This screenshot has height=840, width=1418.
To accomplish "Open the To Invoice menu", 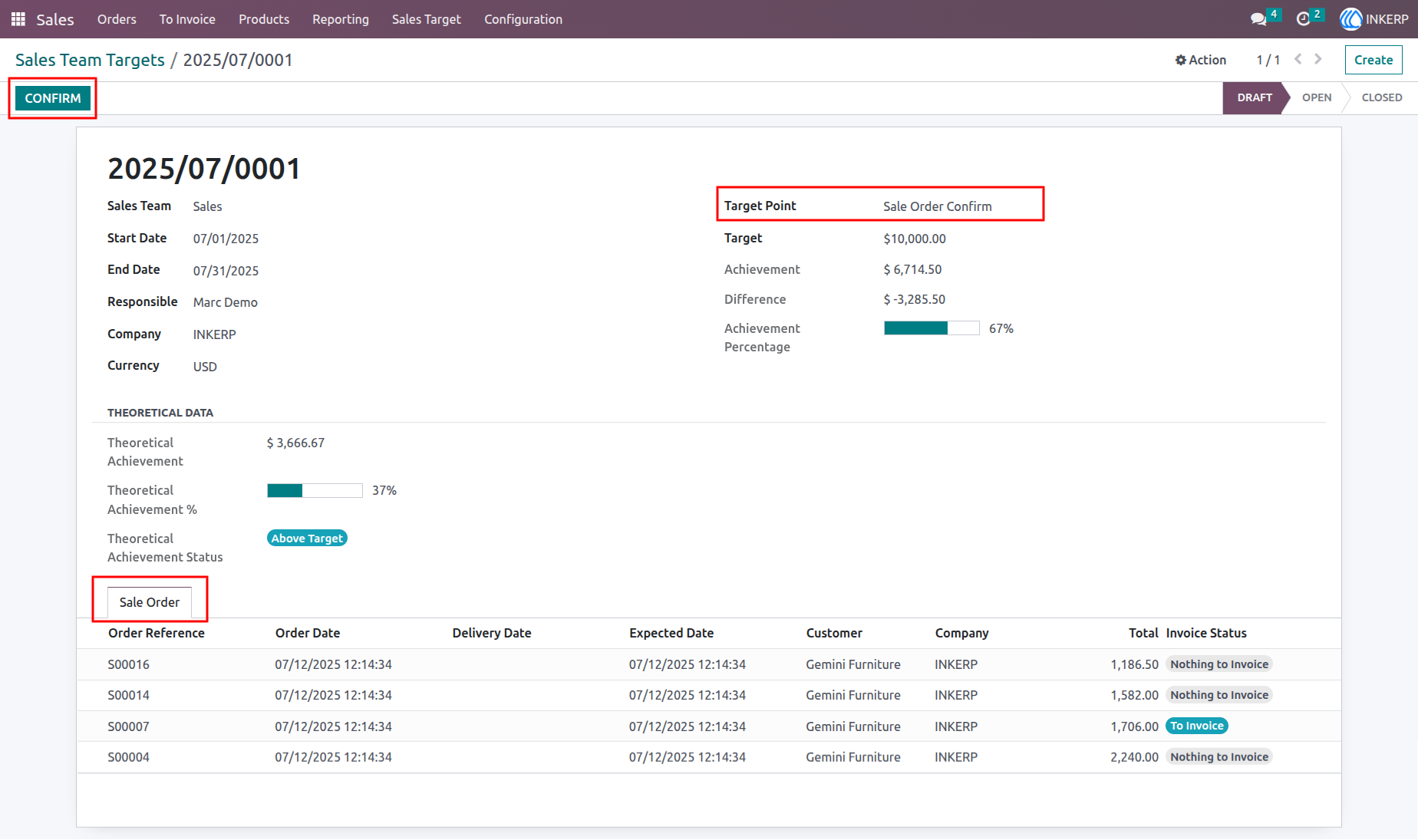I will (x=187, y=19).
